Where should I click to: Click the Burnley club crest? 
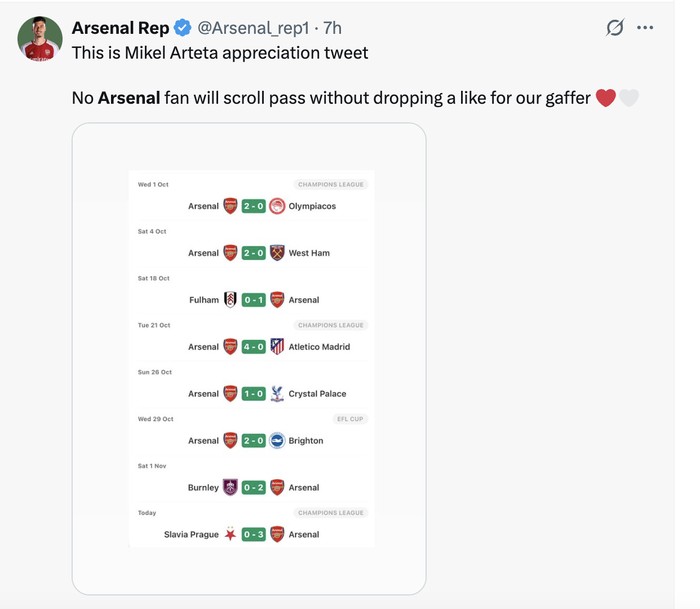coord(230,488)
